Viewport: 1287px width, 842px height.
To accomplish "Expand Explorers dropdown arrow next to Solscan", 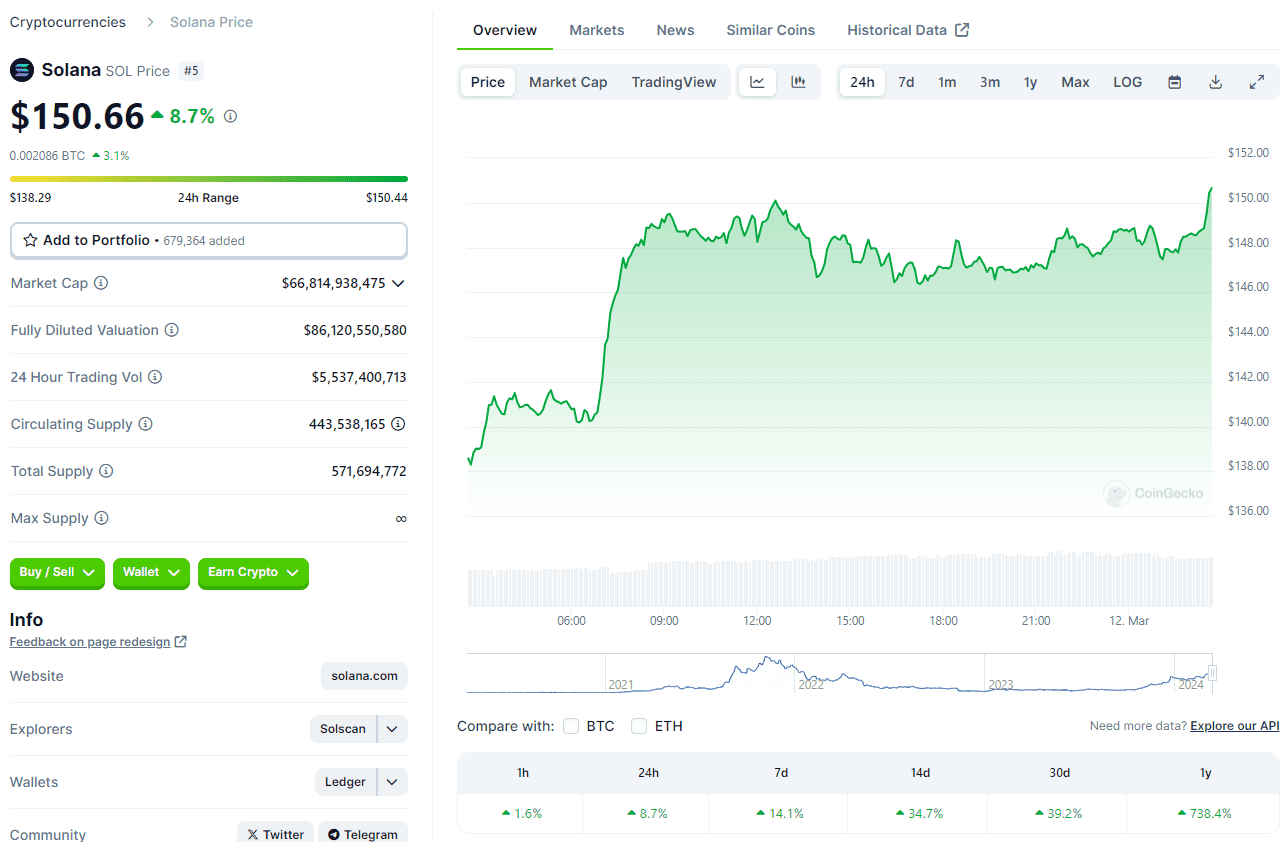I will [x=393, y=729].
